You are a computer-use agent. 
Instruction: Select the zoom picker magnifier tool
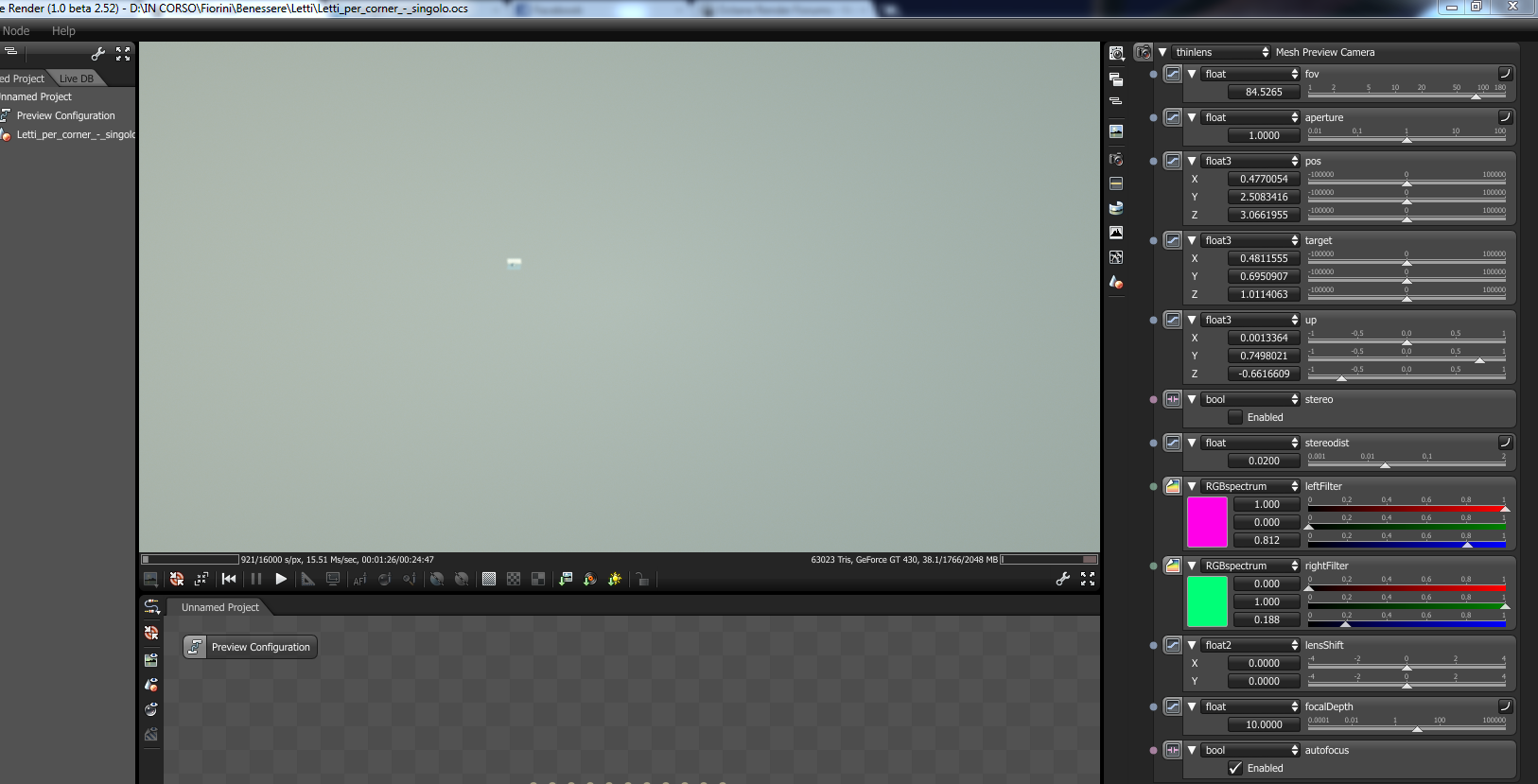[410, 579]
